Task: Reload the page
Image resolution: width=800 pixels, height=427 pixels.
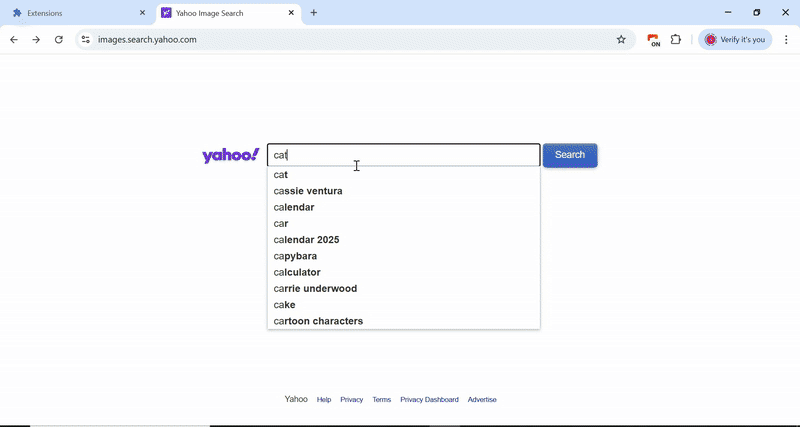Action: [59, 40]
